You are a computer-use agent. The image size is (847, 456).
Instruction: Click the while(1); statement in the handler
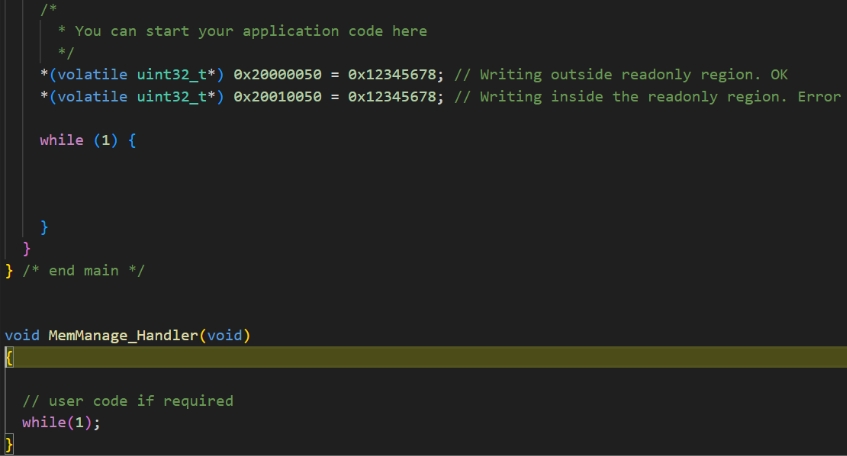pos(61,422)
